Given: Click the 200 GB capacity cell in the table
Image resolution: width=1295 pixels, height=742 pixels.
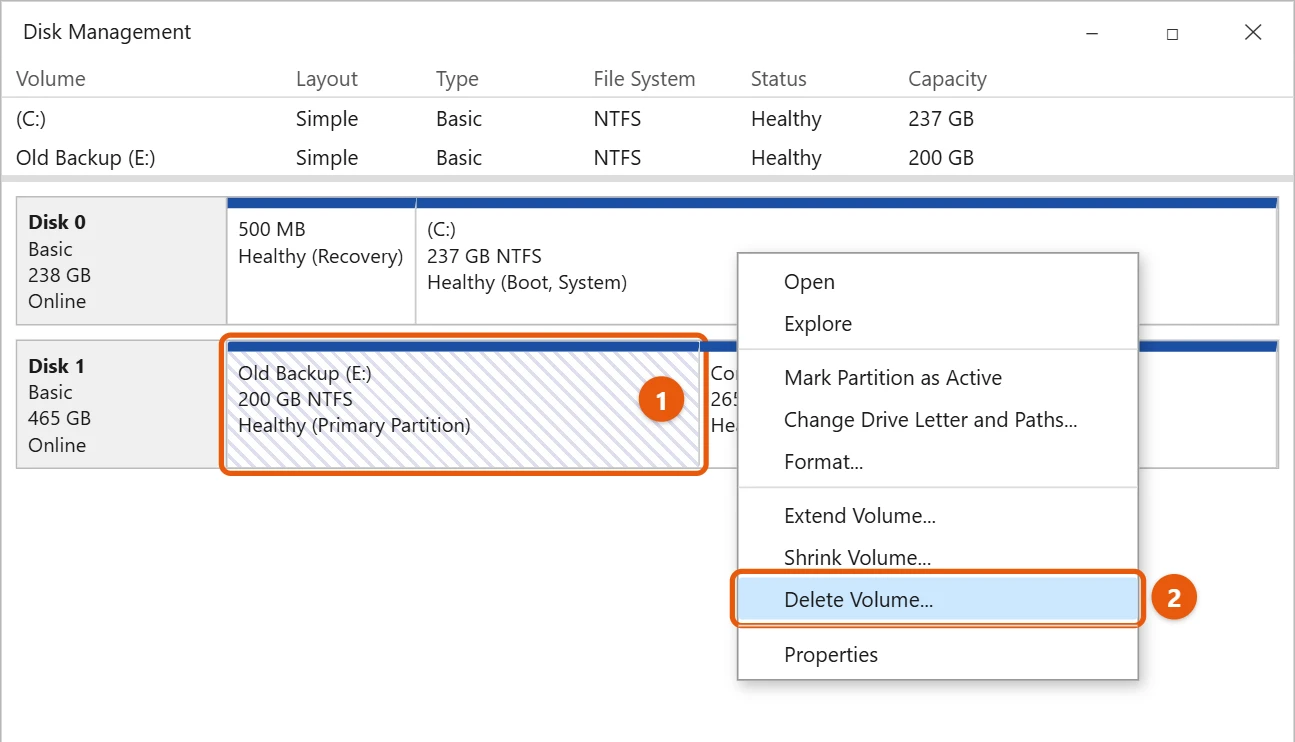Looking at the screenshot, I should click(x=941, y=158).
